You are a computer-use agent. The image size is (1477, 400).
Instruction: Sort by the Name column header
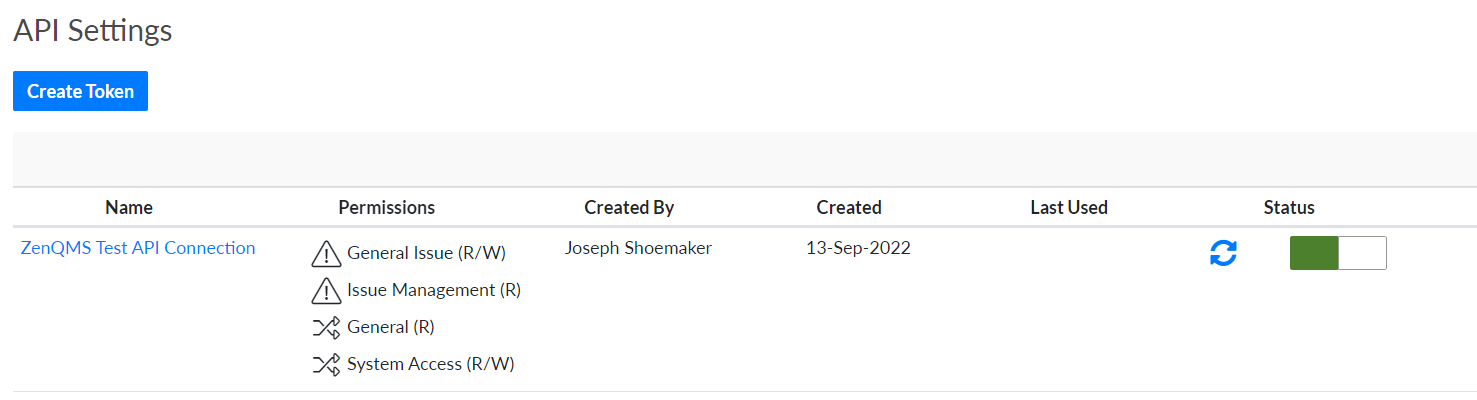coord(129,208)
